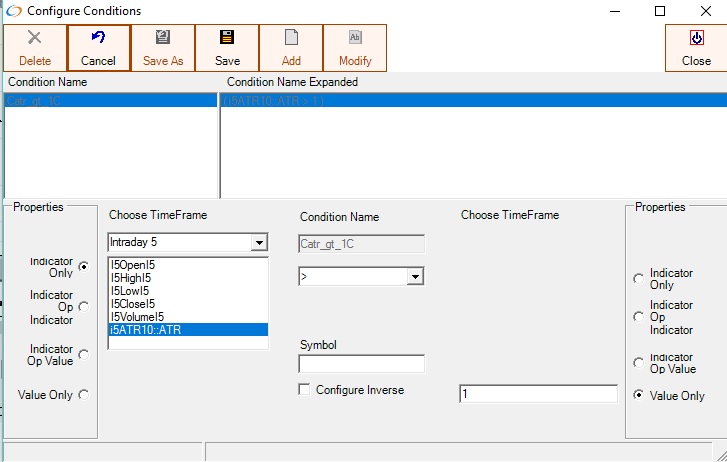The height and width of the screenshot is (462, 727).
Task: Click the Delete toolbar button
Action: click(35, 48)
